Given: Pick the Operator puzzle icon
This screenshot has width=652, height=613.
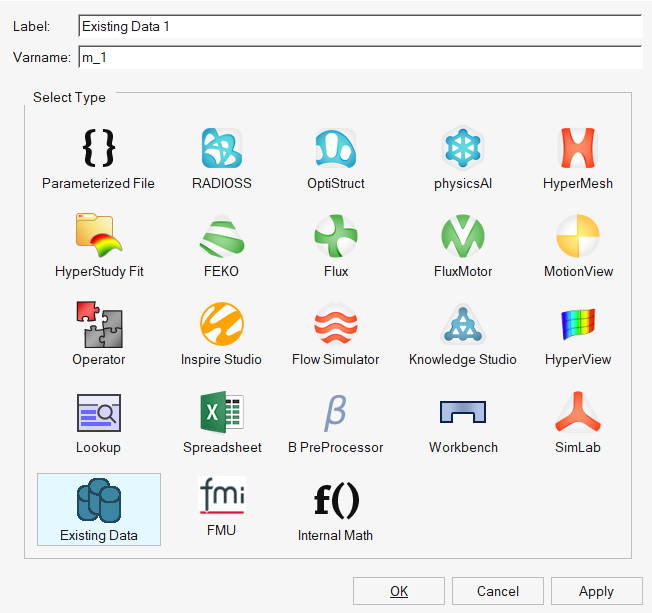Looking at the screenshot, I should pos(99,324).
